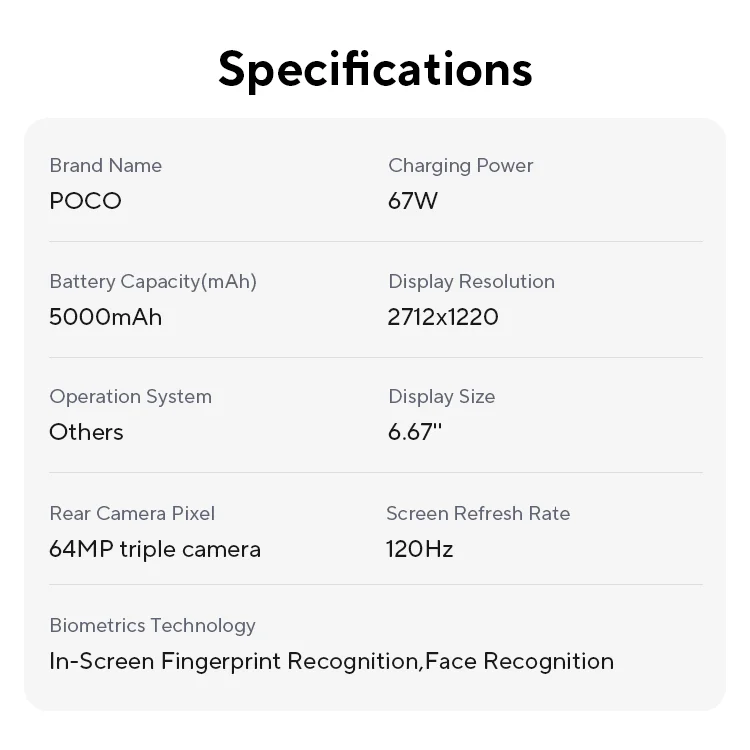750x750 pixels.
Task: Click the 120Hz refresh rate value
Action: 419,549
